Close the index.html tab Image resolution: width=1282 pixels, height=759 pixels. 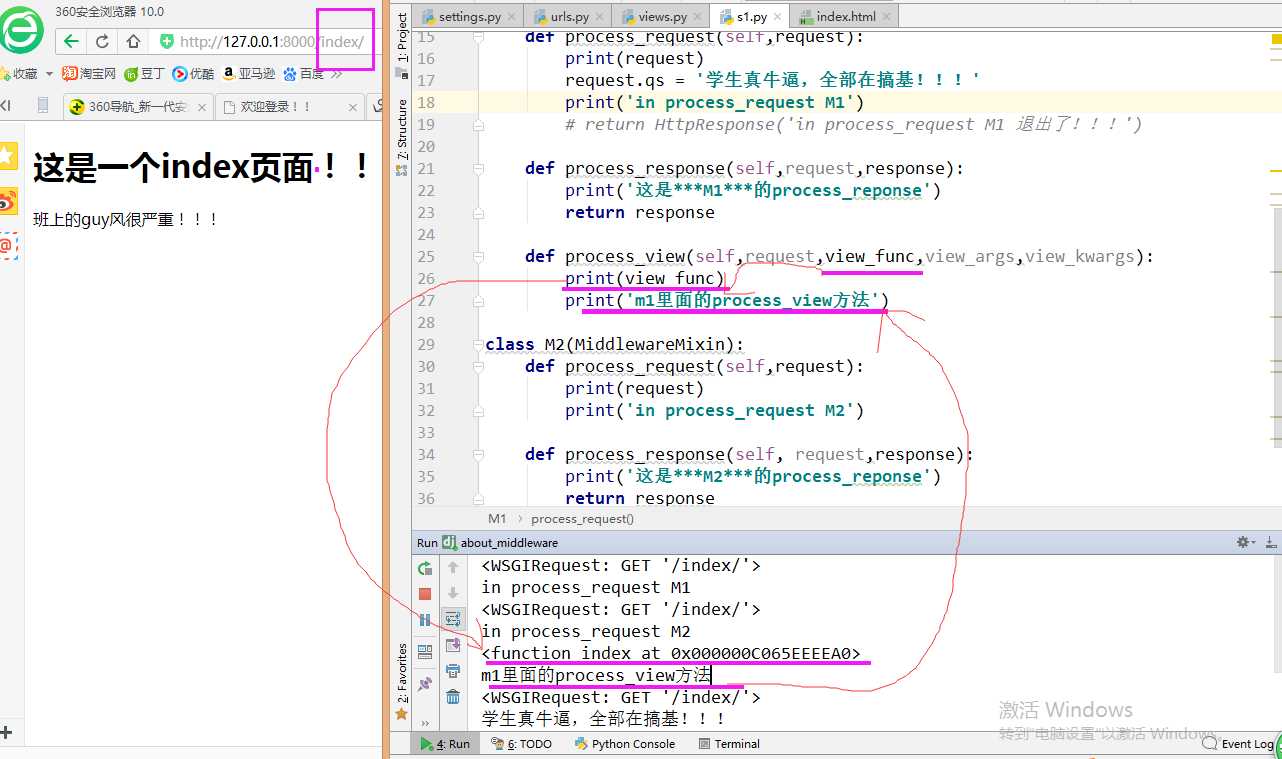tap(885, 17)
